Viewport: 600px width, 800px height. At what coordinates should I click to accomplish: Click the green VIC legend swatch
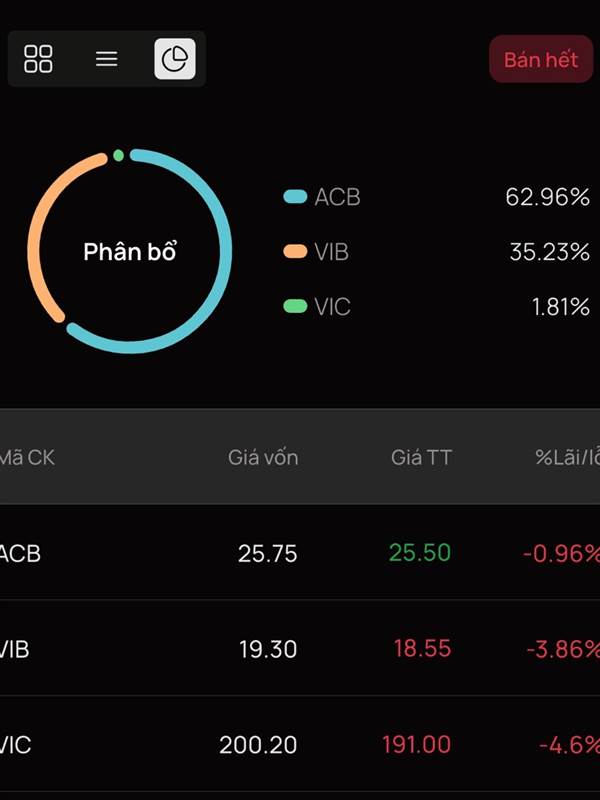coord(295,306)
